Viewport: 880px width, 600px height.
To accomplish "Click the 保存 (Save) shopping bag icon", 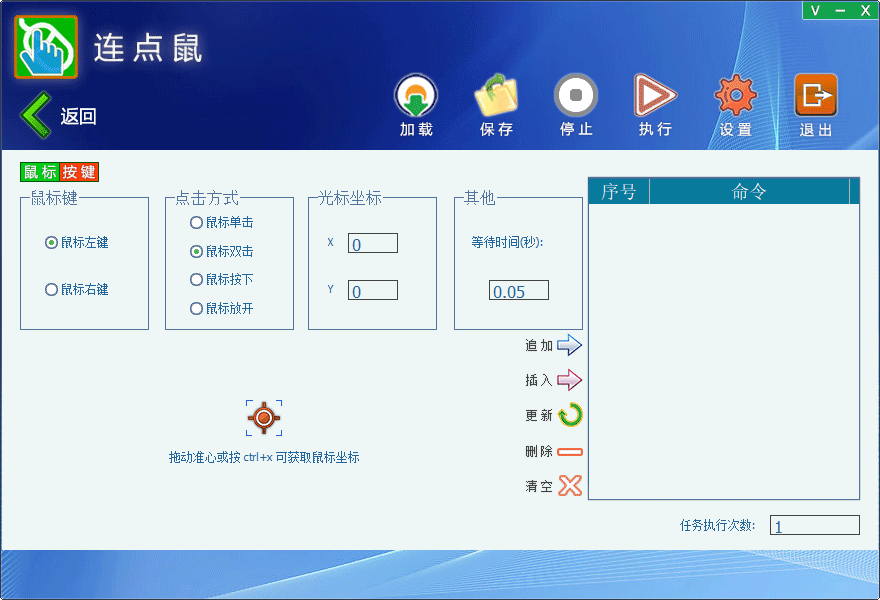I will tap(496, 96).
